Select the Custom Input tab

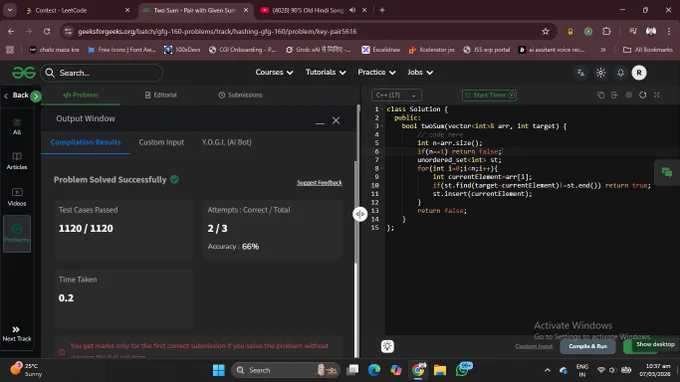click(161, 142)
